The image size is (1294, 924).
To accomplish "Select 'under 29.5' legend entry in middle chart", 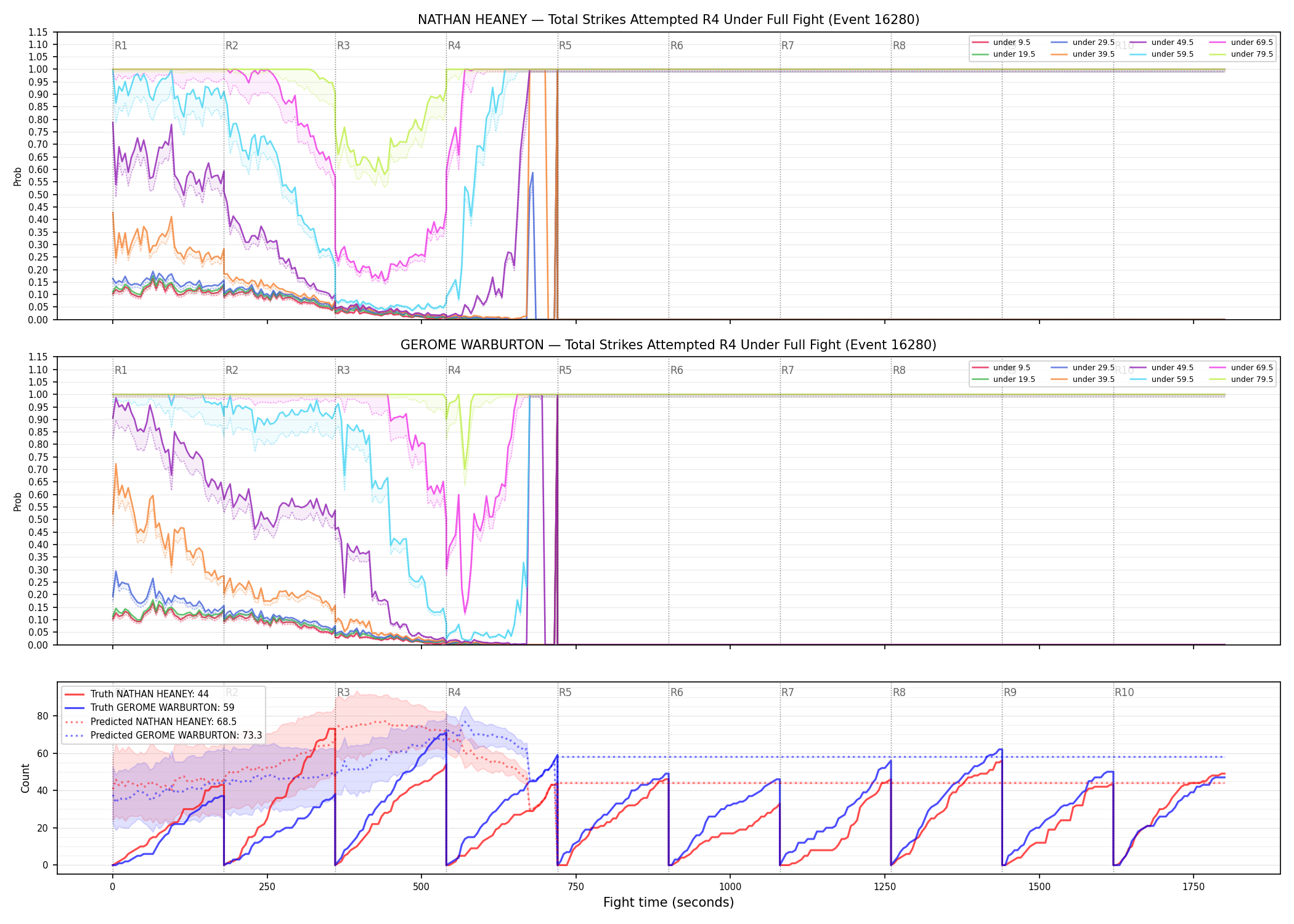I will 1083,368.
